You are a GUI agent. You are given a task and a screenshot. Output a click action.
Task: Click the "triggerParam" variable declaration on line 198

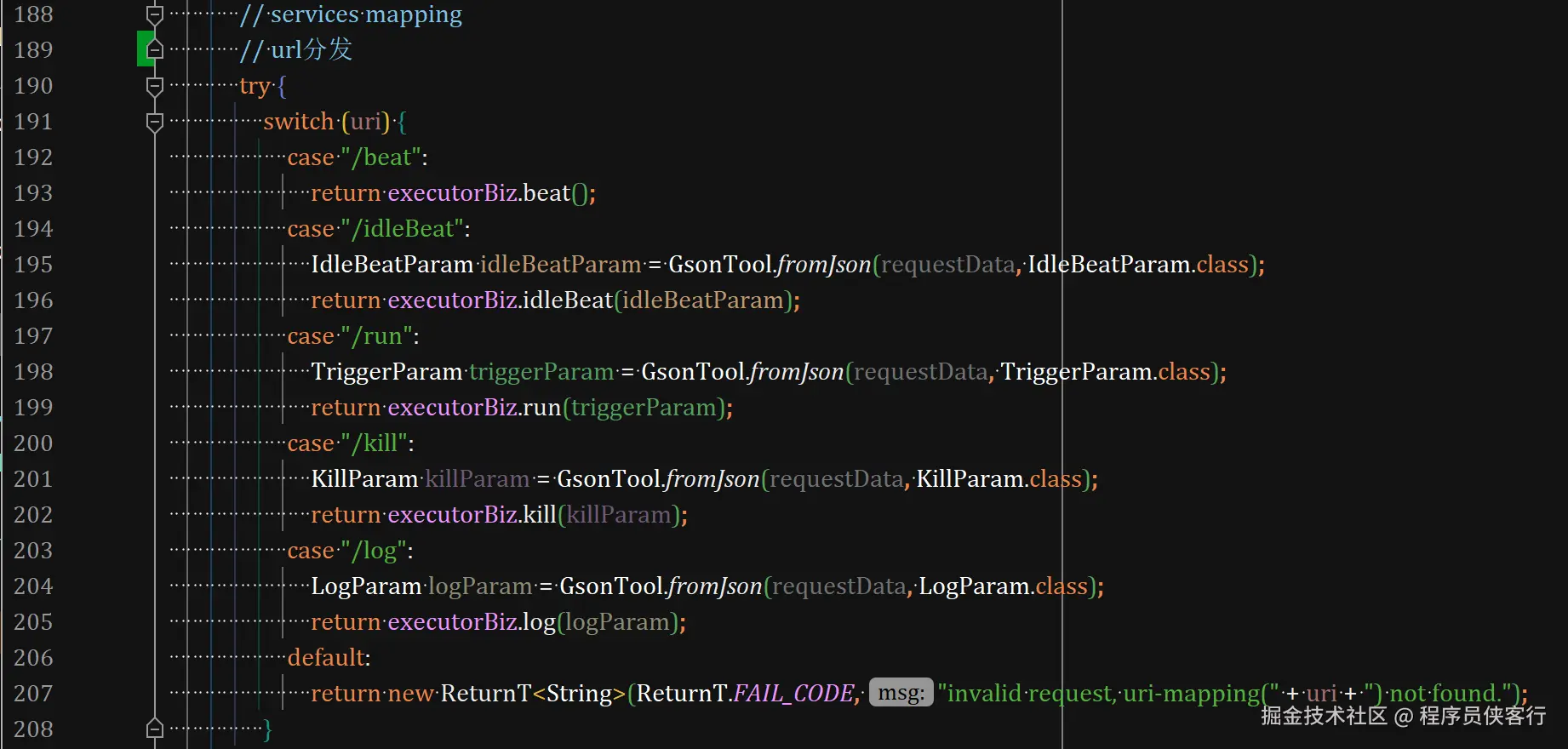pos(541,372)
